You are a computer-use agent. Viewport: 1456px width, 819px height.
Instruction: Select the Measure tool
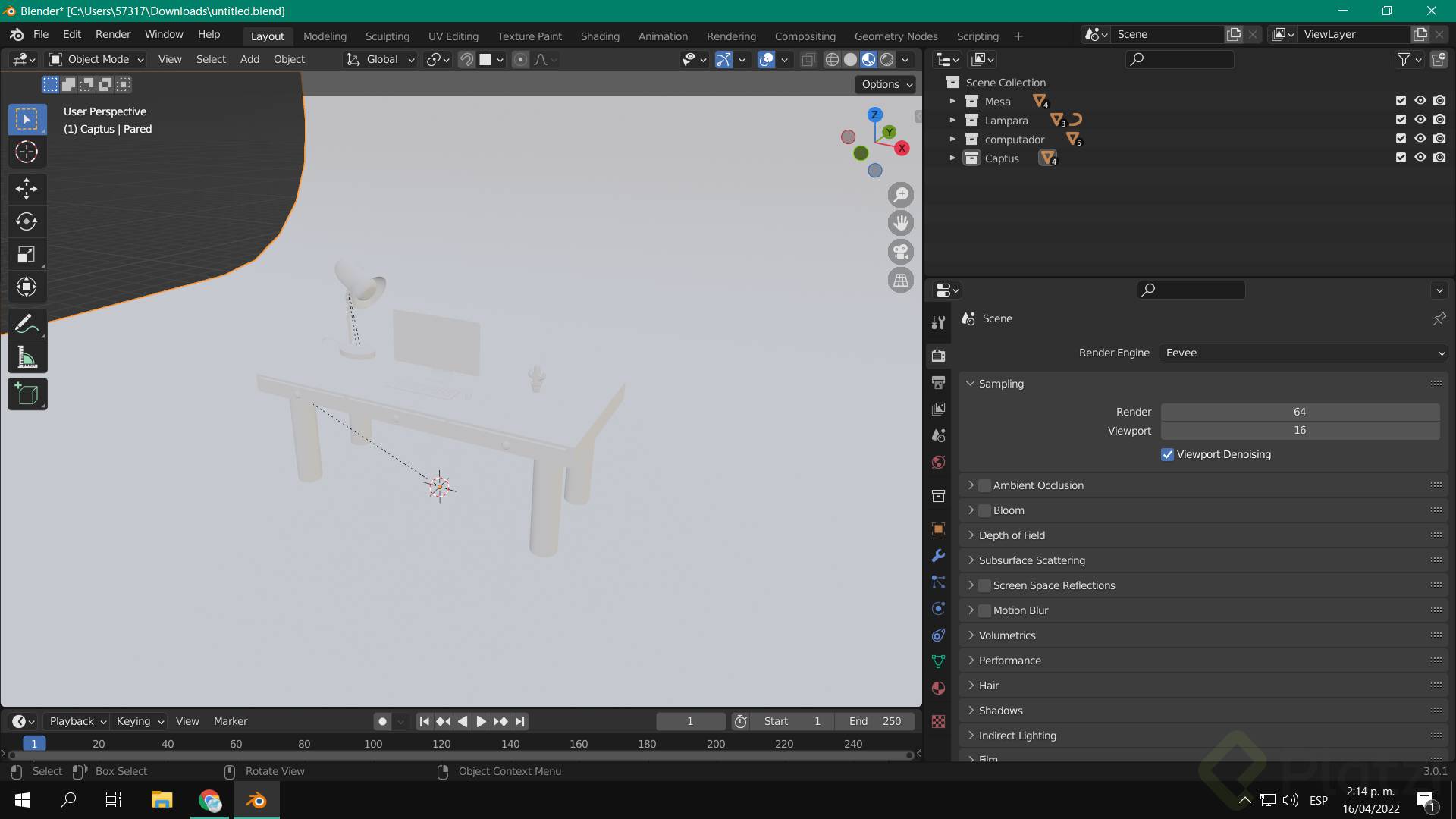pos(27,358)
